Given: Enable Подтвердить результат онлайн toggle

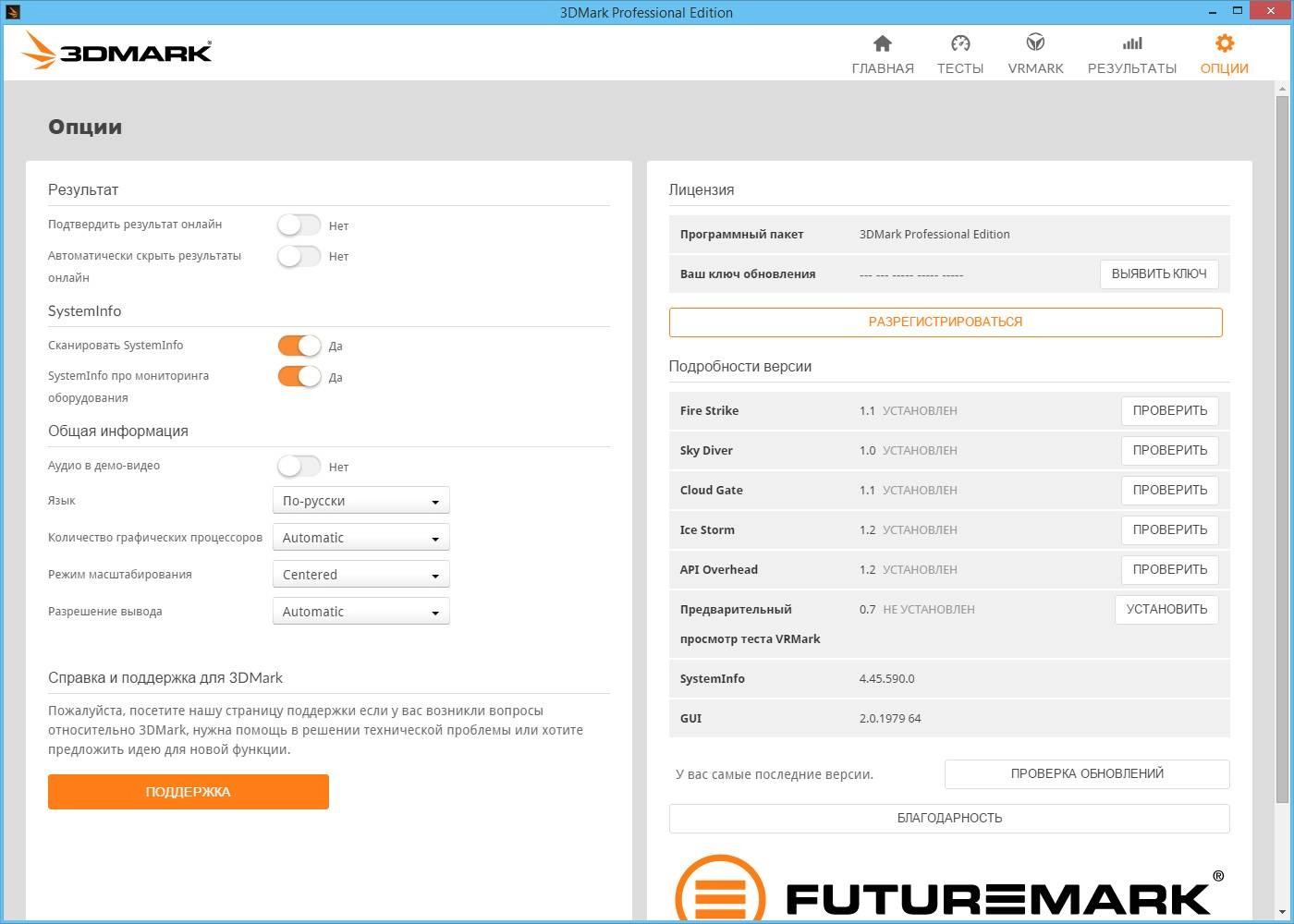Looking at the screenshot, I should [x=299, y=225].
